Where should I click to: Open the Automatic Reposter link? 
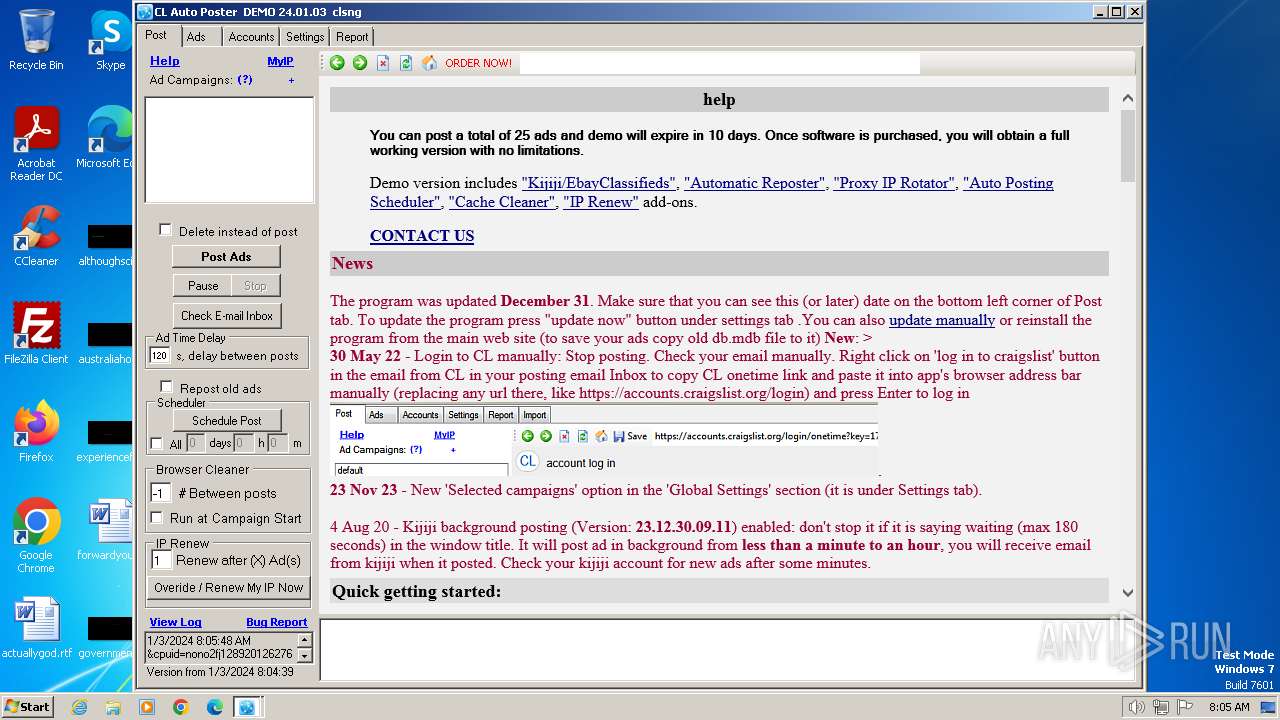[x=755, y=183]
